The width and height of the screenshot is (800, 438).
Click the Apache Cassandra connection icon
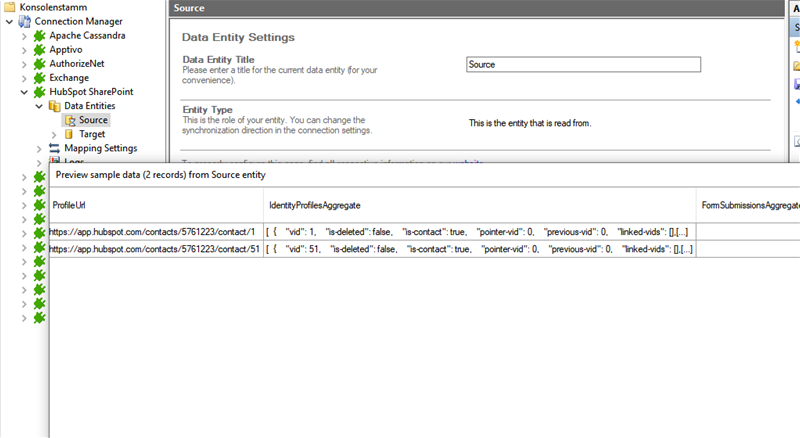(40, 35)
